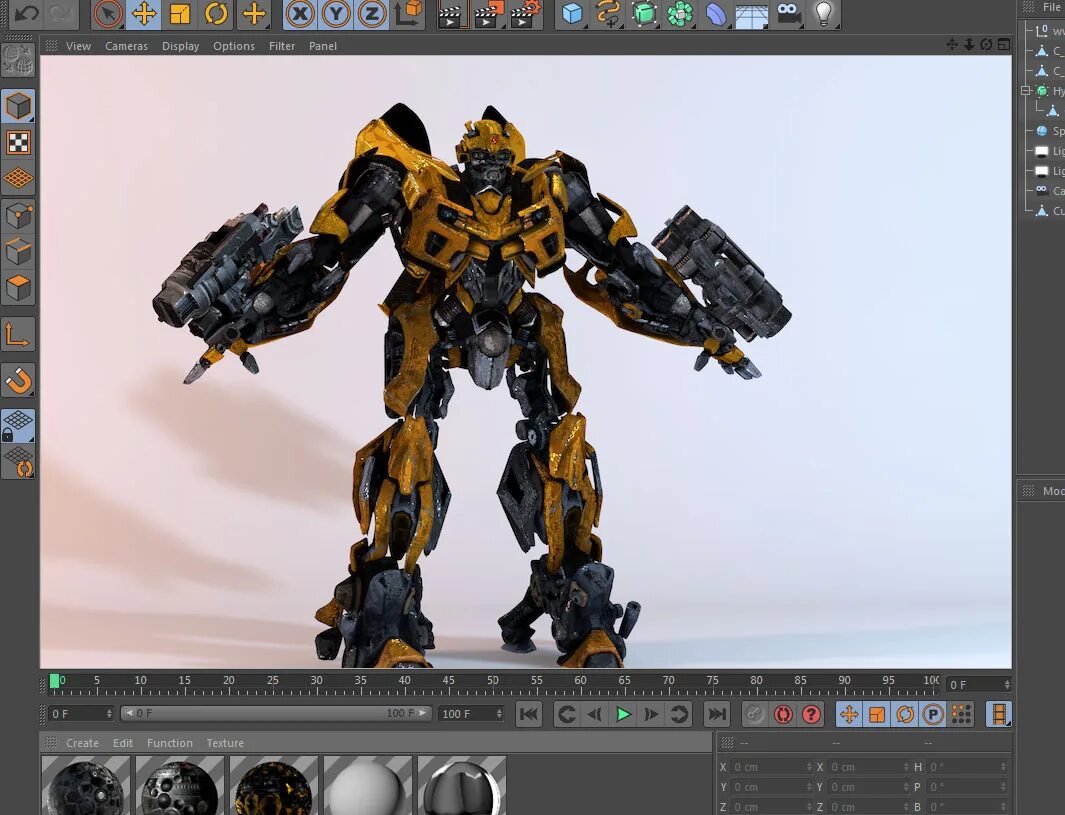Viewport: 1065px width, 815px height.
Task: Add a Light bulb object
Action: [x=823, y=14]
